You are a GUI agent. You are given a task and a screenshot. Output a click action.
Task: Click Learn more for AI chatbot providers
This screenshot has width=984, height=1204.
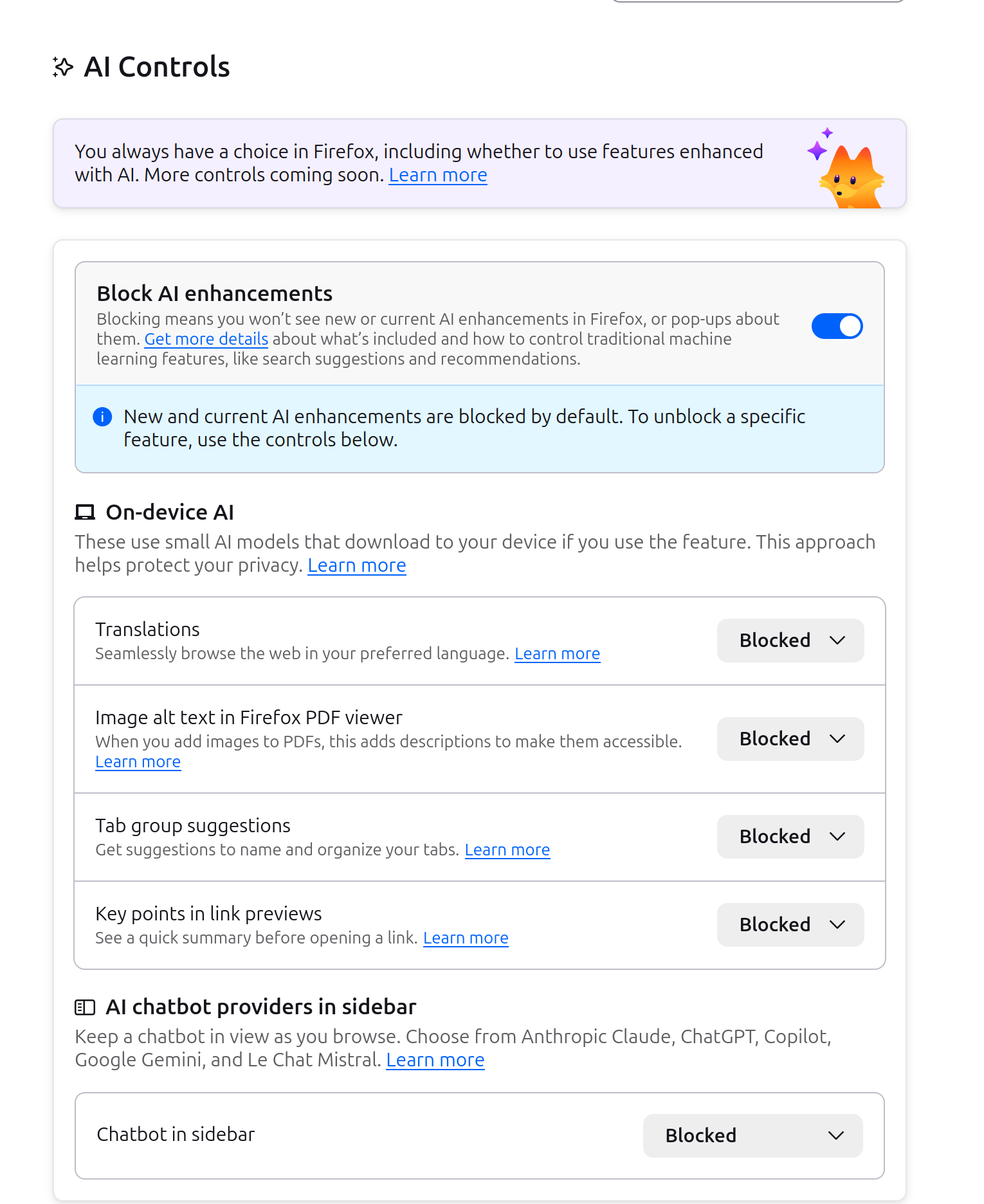(435, 1059)
